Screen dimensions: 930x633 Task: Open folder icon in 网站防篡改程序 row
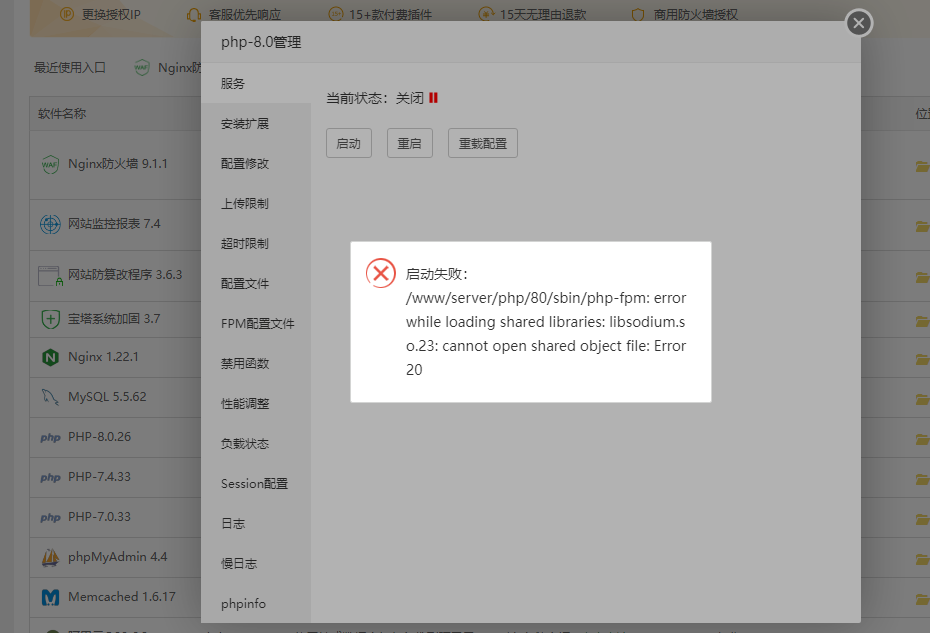coord(922,277)
